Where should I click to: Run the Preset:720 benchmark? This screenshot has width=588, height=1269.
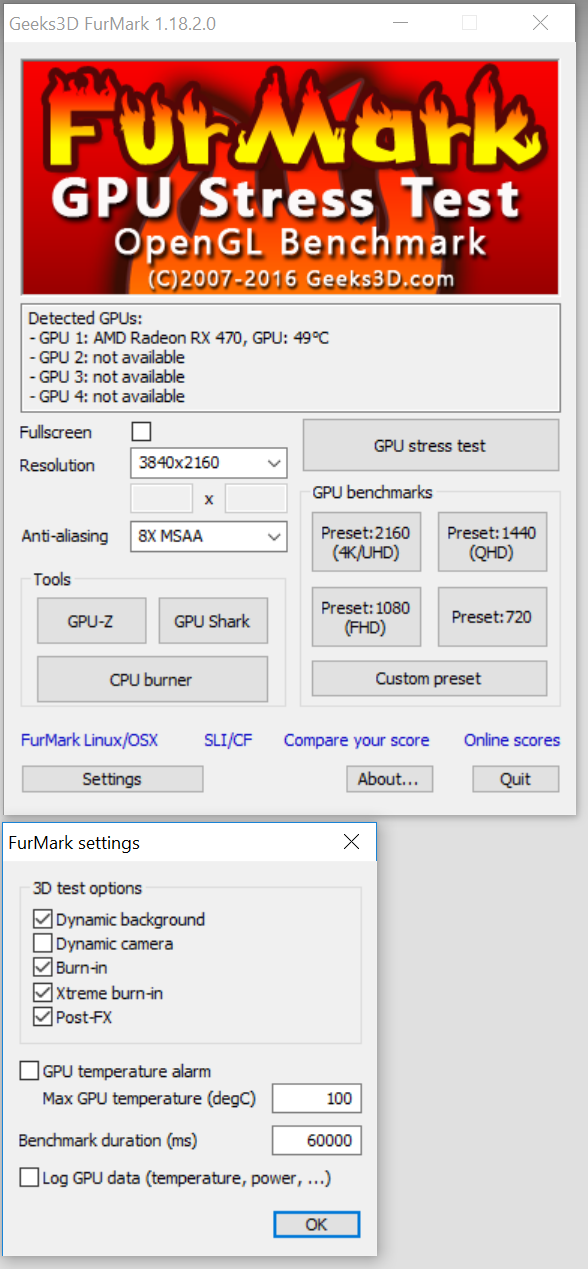[x=492, y=617]
